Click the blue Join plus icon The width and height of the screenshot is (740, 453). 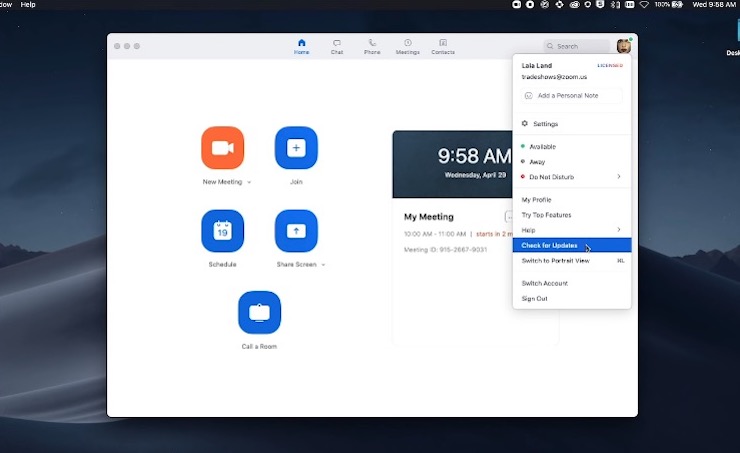pyautogui.click(x=296, y=148)
